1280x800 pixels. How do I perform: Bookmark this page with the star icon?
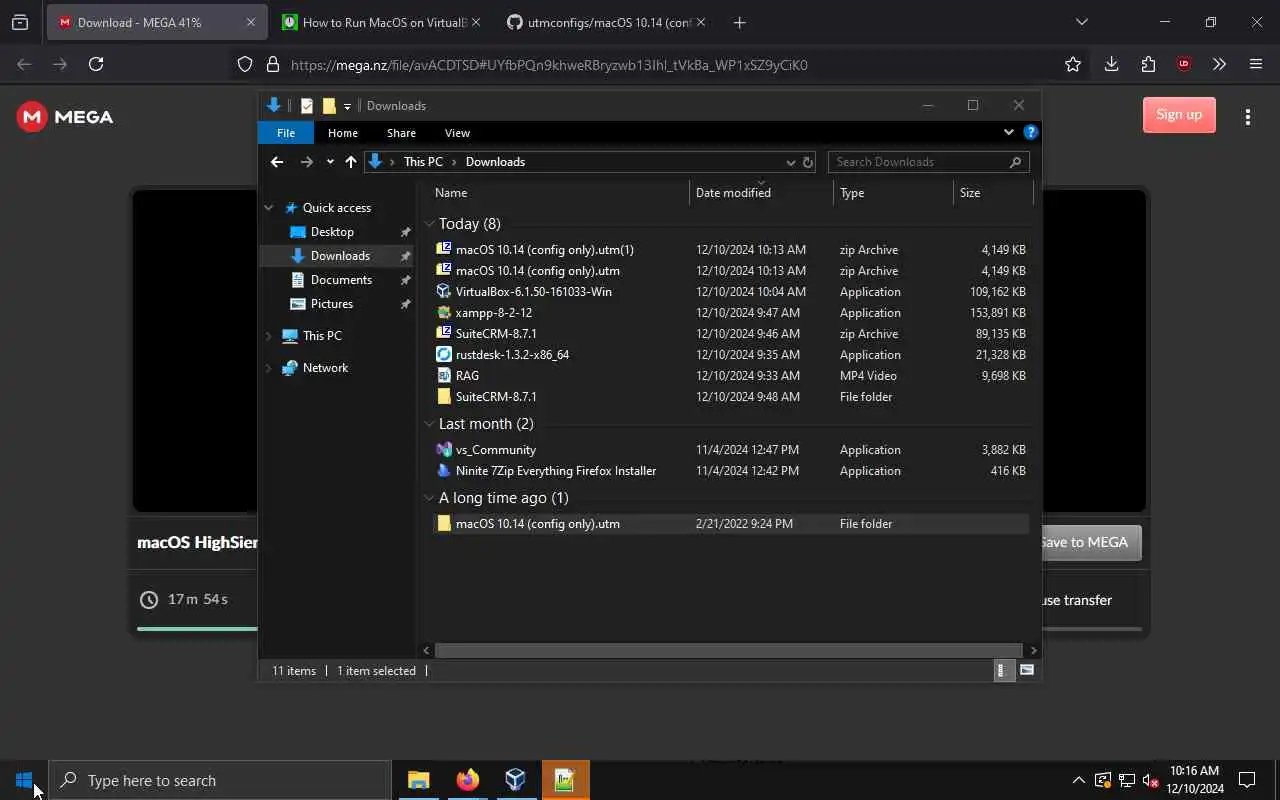click(1073, 64)
